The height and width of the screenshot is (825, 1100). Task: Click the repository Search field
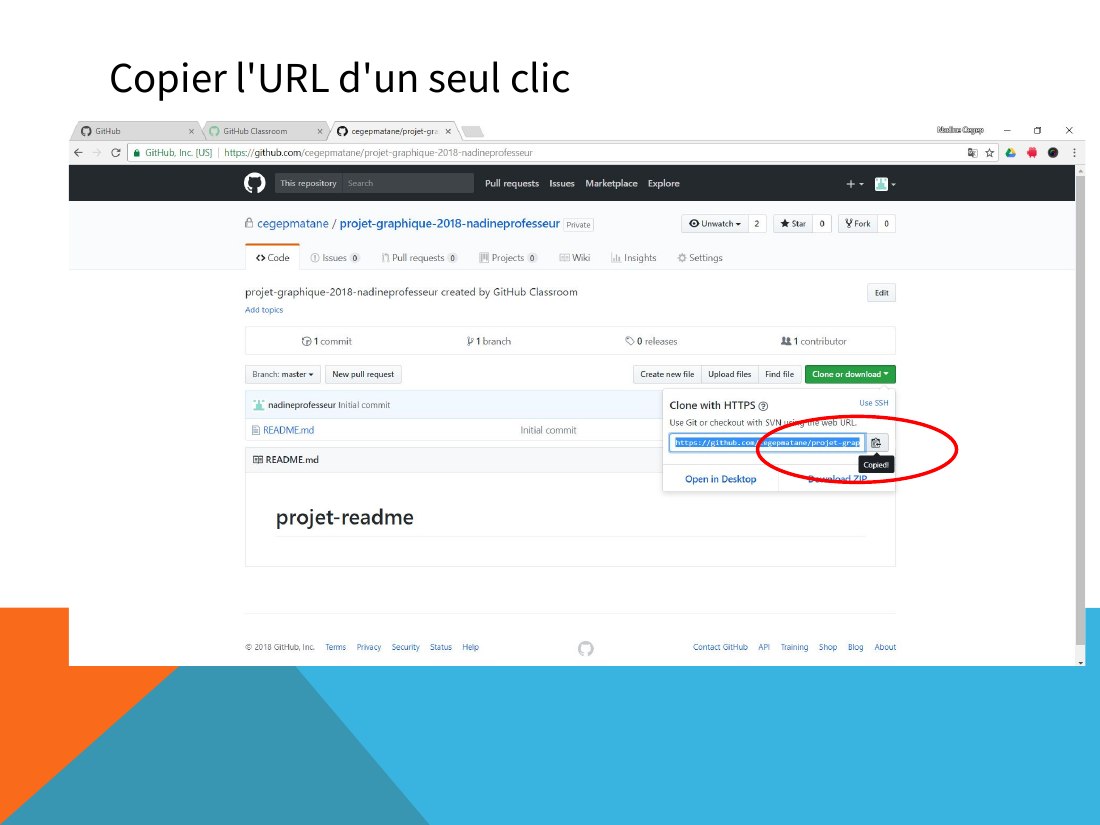point(408,183)
